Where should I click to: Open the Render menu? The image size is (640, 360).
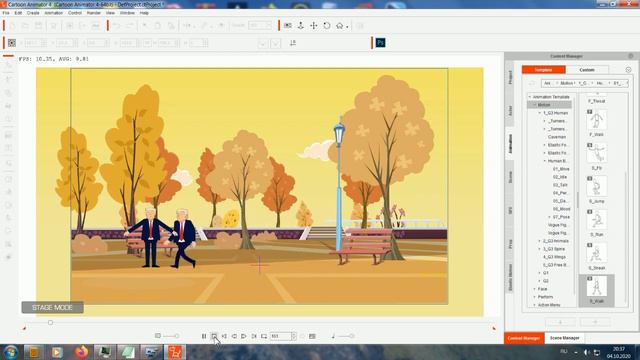click(93, 13)
